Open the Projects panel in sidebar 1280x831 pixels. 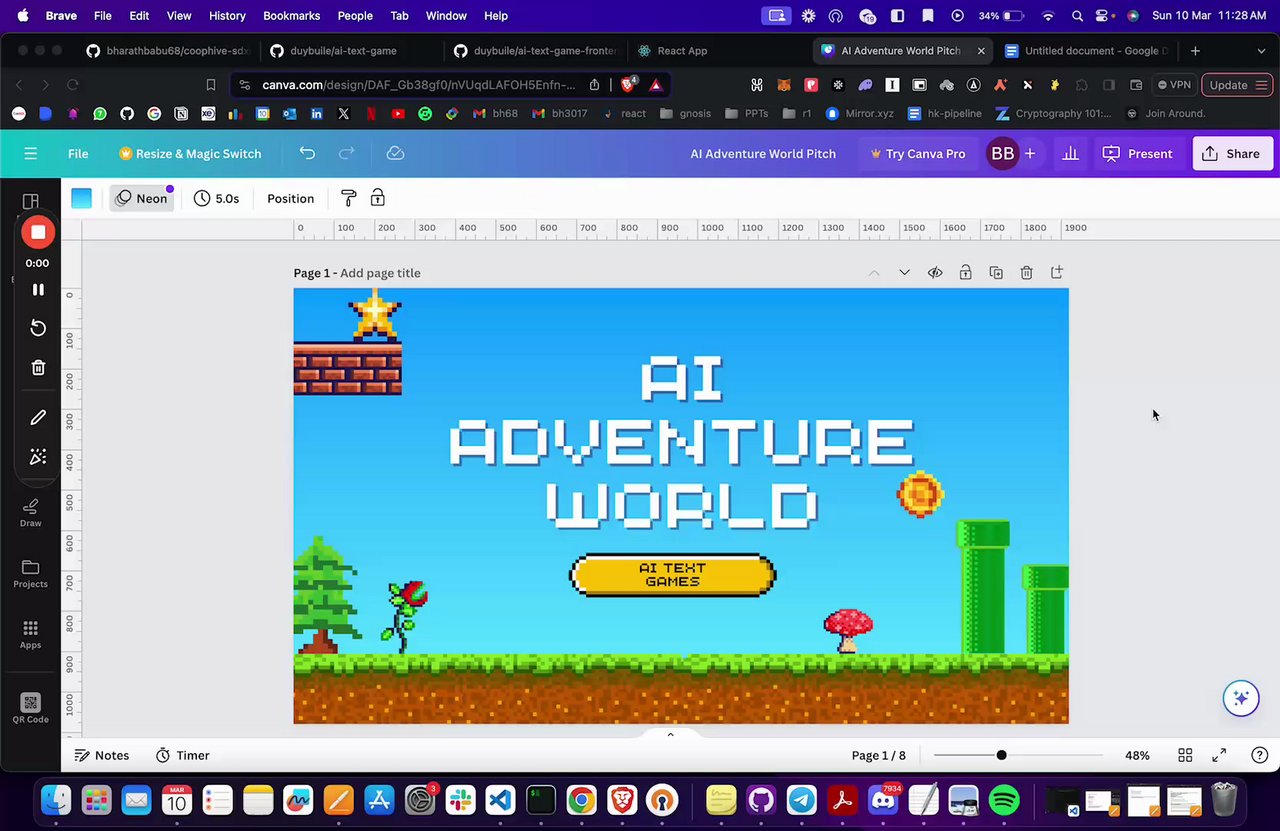30,573
